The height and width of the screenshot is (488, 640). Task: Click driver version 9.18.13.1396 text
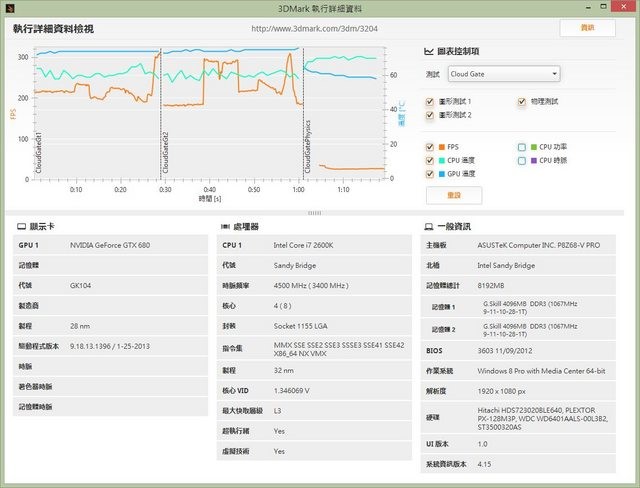coord(110,346)
